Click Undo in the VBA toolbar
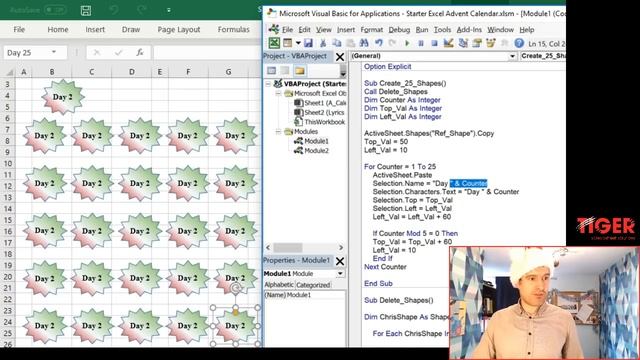Screen dimensions: 640x360 click(x=379, y=43)
